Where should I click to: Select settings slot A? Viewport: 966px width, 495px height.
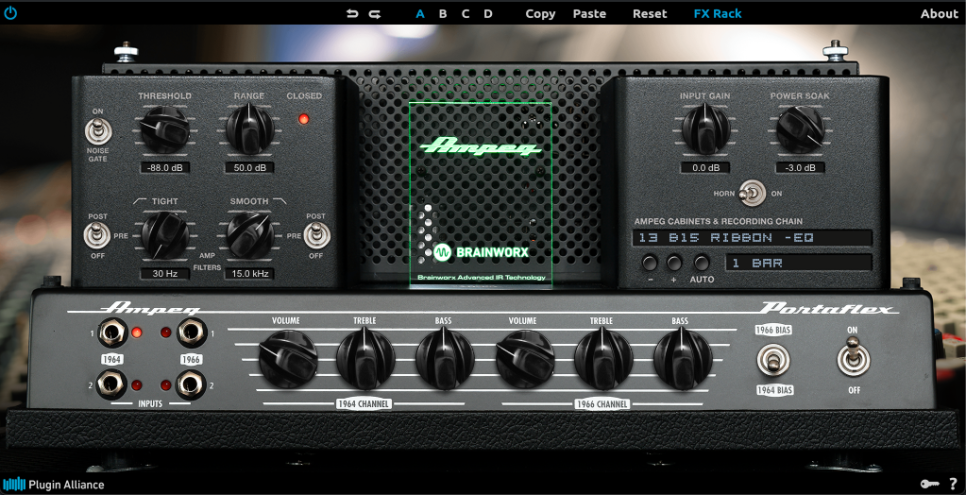[x=420, y=14]
